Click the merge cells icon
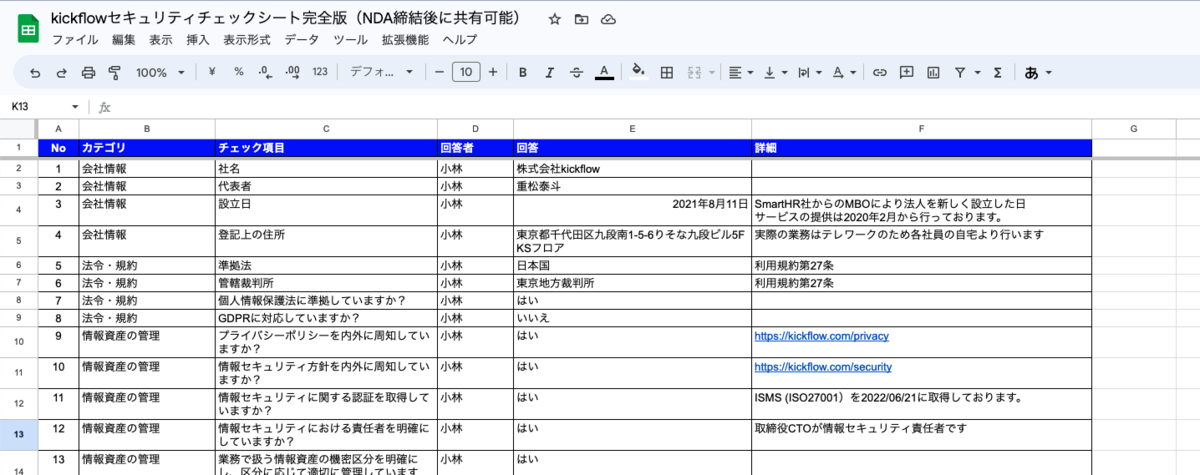Viewport: 1200px width, 475px height. tap(693, 72)
